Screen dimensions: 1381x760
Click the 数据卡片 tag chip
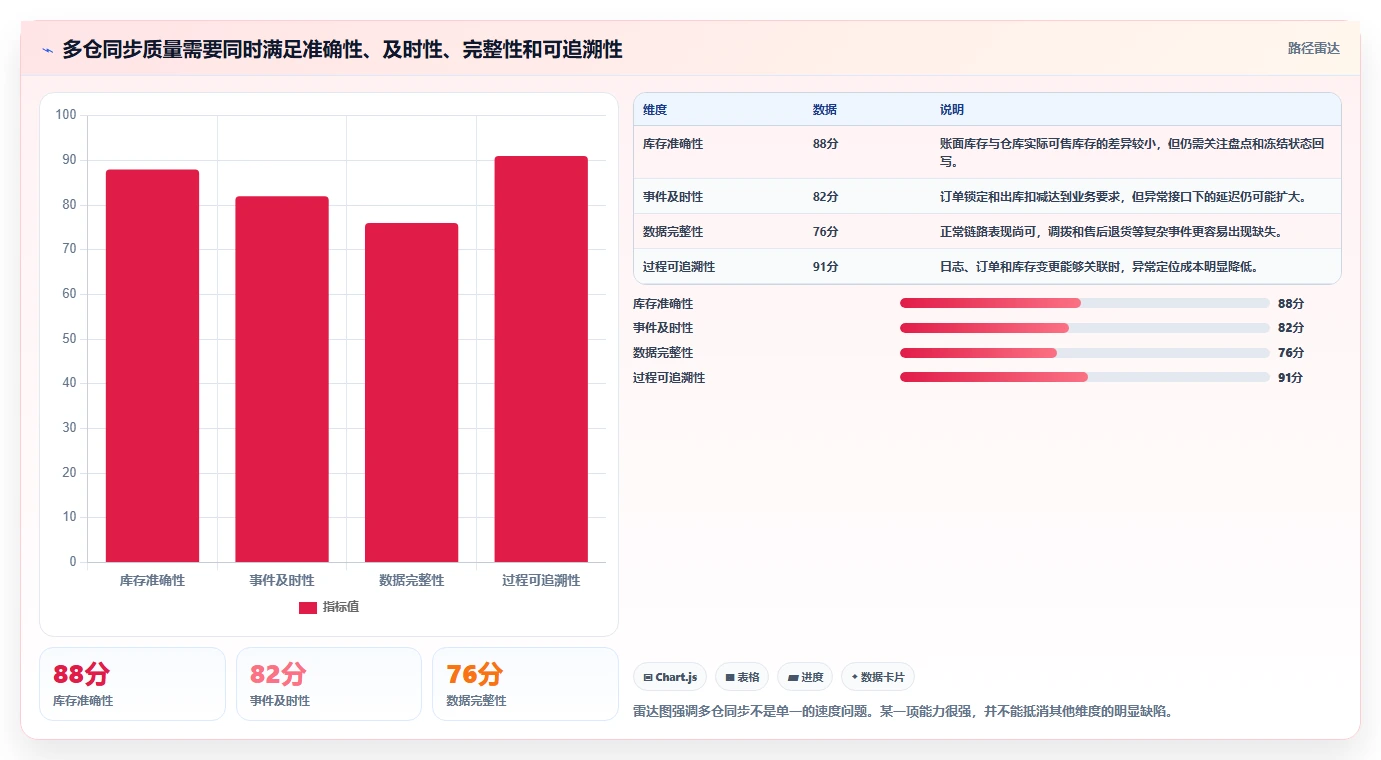(x=878, y=677)
